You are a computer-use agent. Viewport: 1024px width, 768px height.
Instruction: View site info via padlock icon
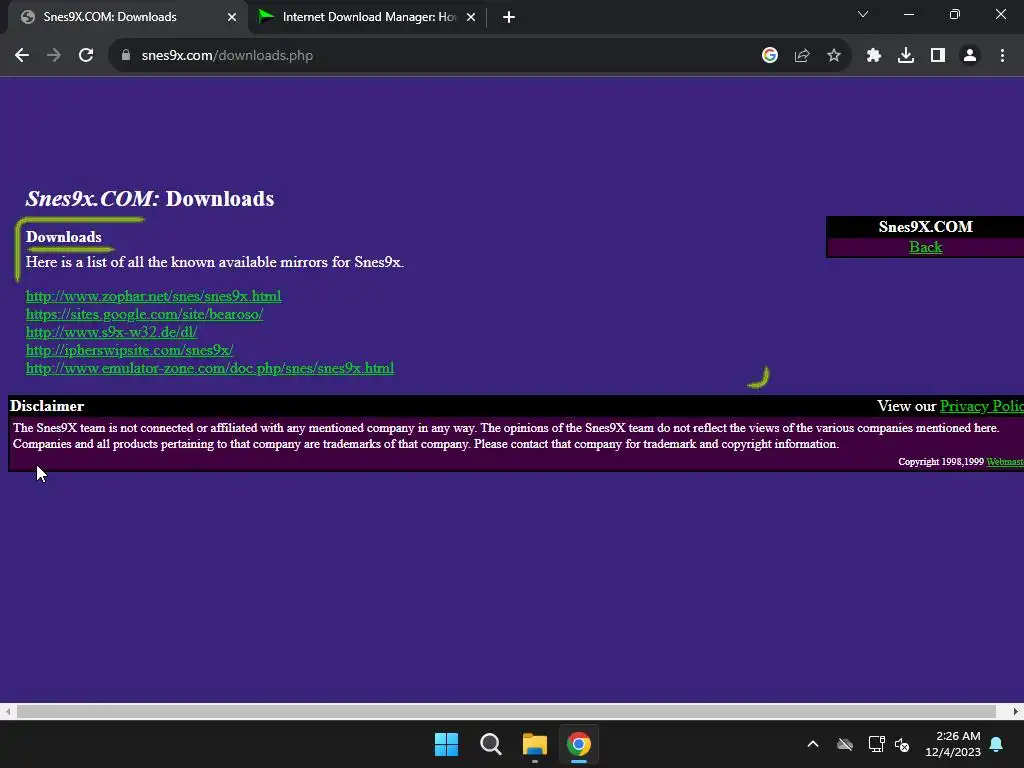click(x=126, y=56)
